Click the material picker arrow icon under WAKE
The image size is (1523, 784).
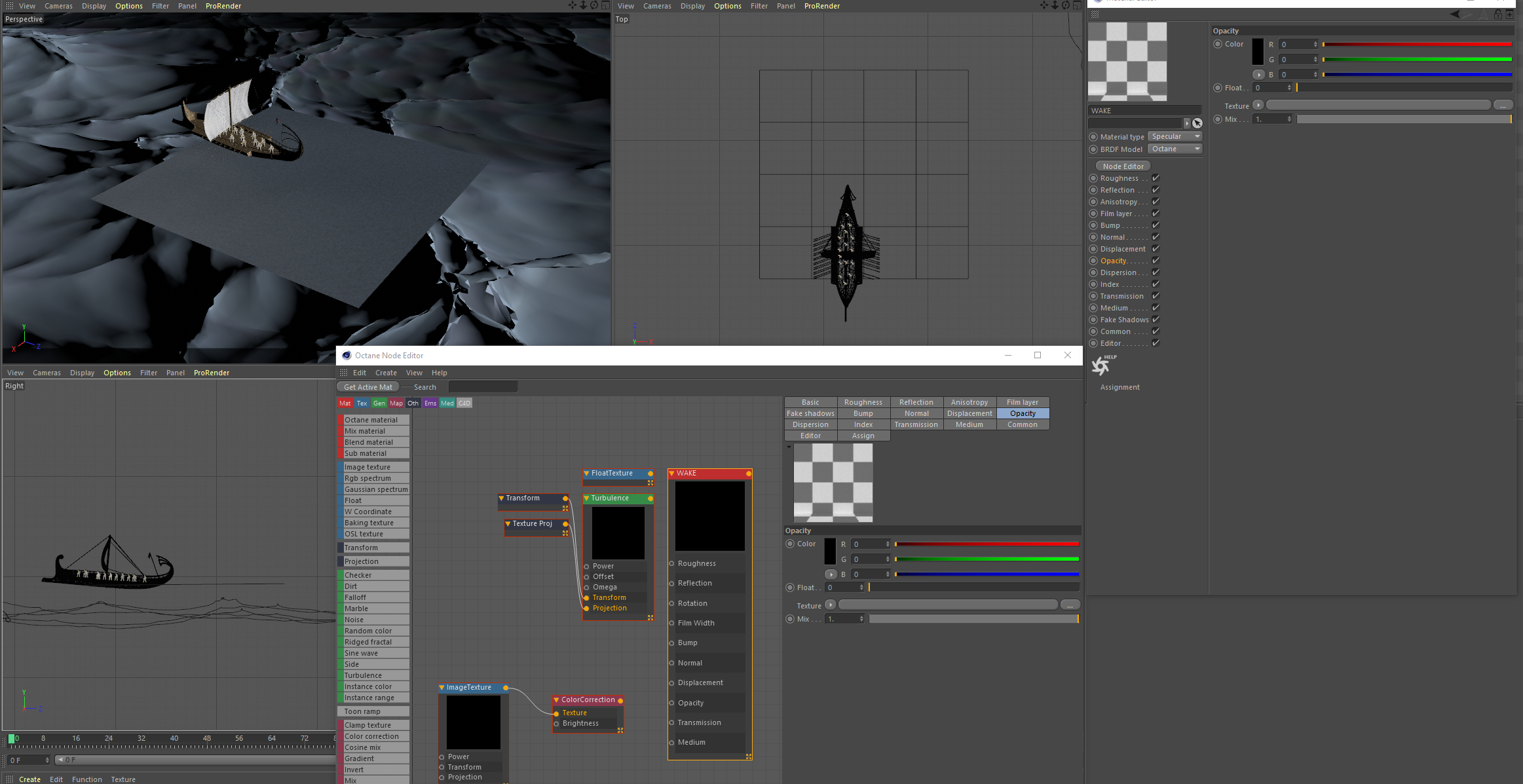pyautogui.click(x=1197, y=123)
